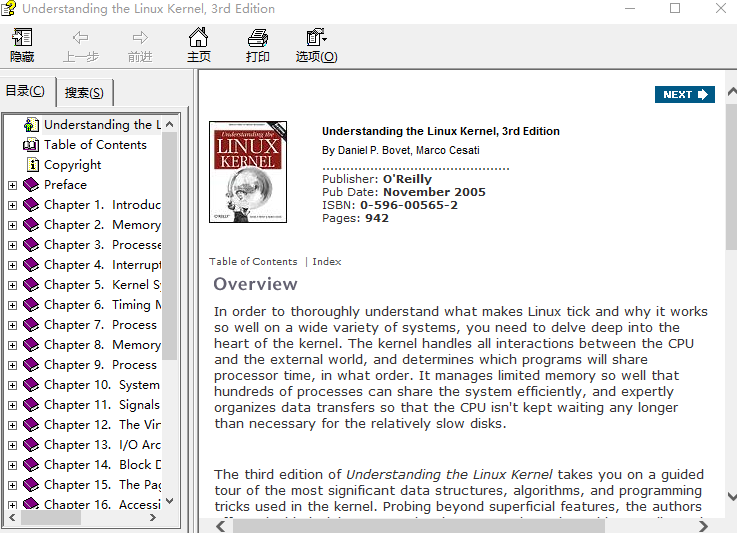Click the Chapter 5 Kernel book icon
This screenshot has height=533, width=737.
32,285
